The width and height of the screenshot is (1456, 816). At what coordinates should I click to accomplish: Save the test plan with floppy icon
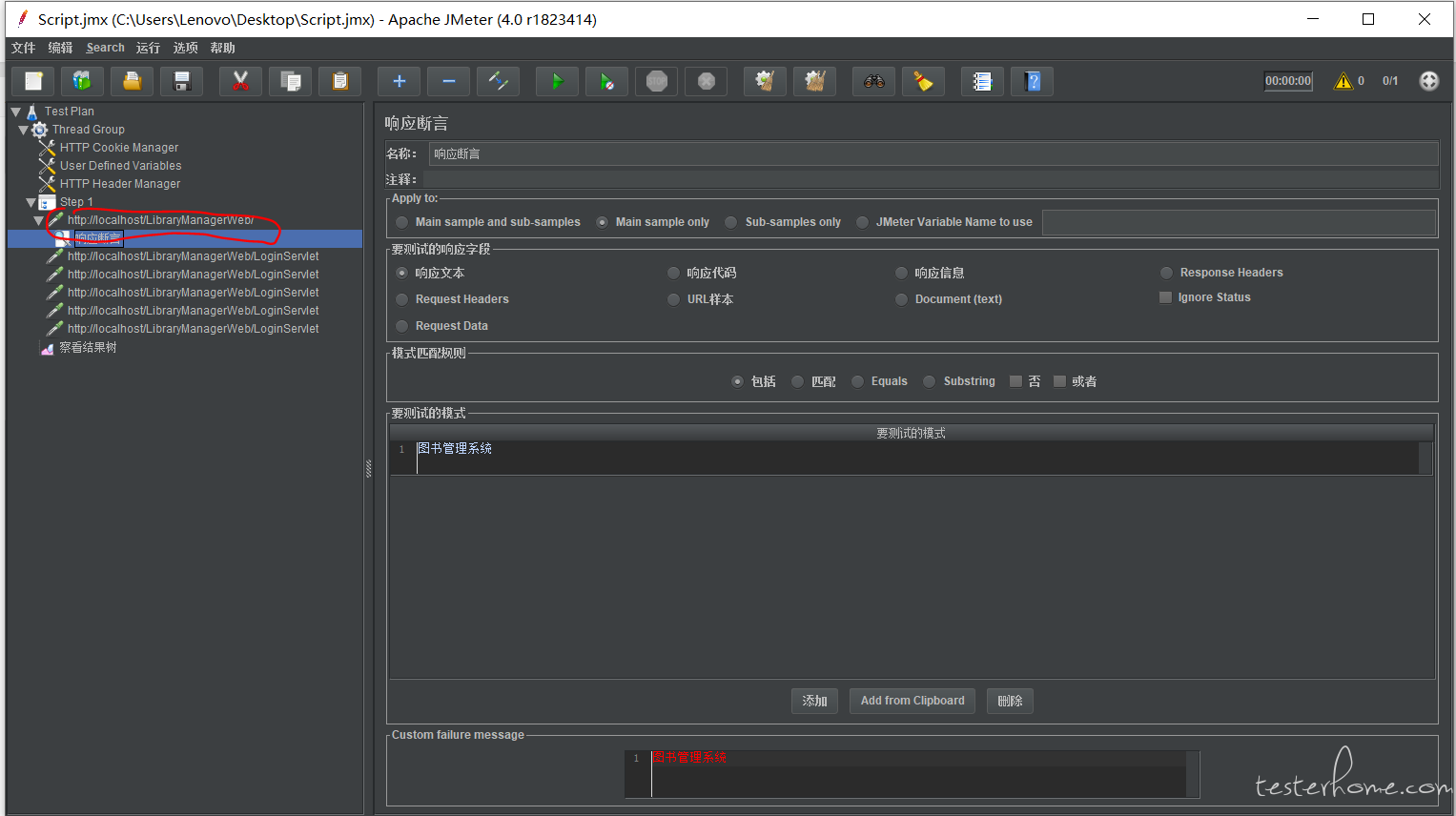(182, 81)
